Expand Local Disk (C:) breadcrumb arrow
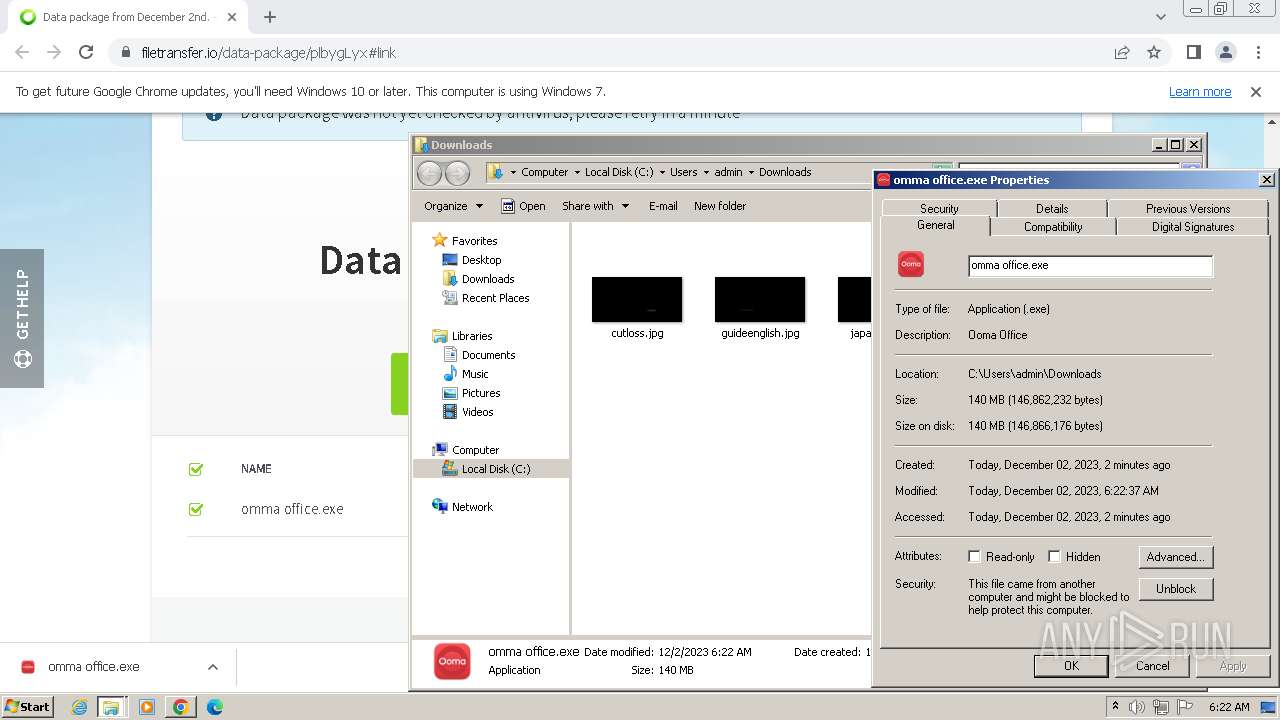This screenshot has height=720, width=1280. pyautogui.click(x=662, y=172)
